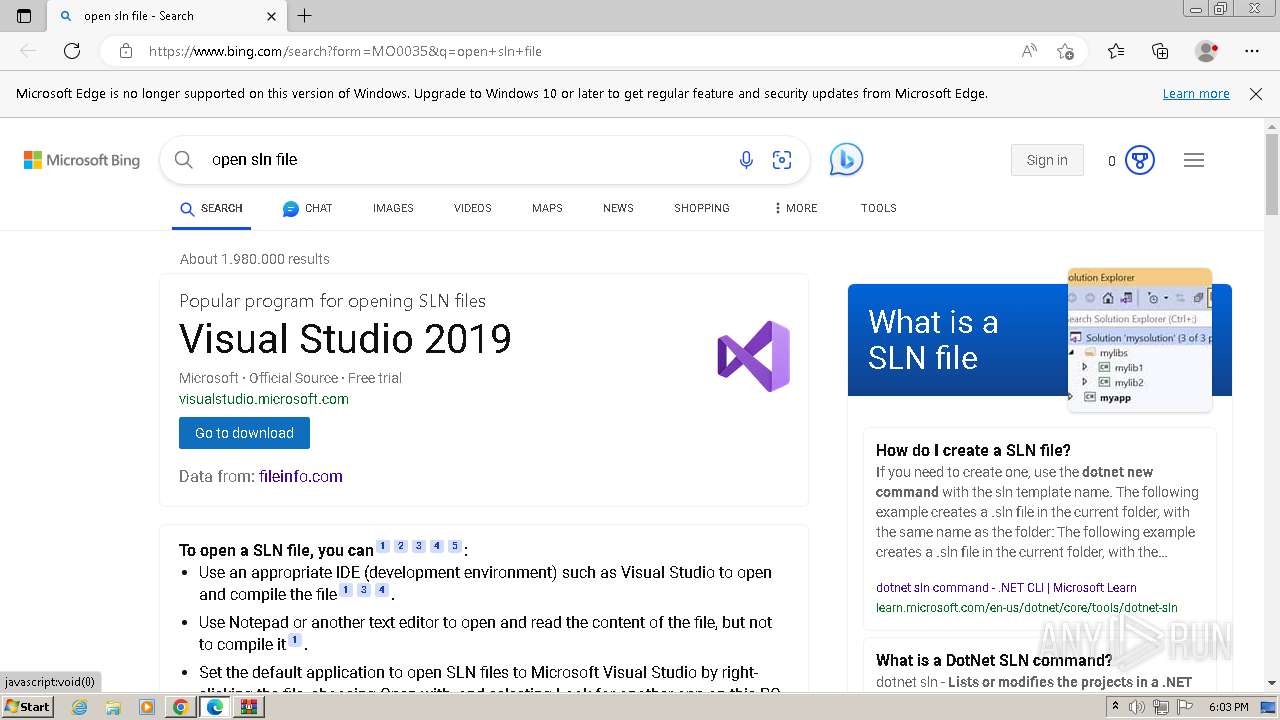Click the taskbar clock 6:03 PM
Image resolution: width=1280 pixels, height=720 pixels.
[1228, 707]
